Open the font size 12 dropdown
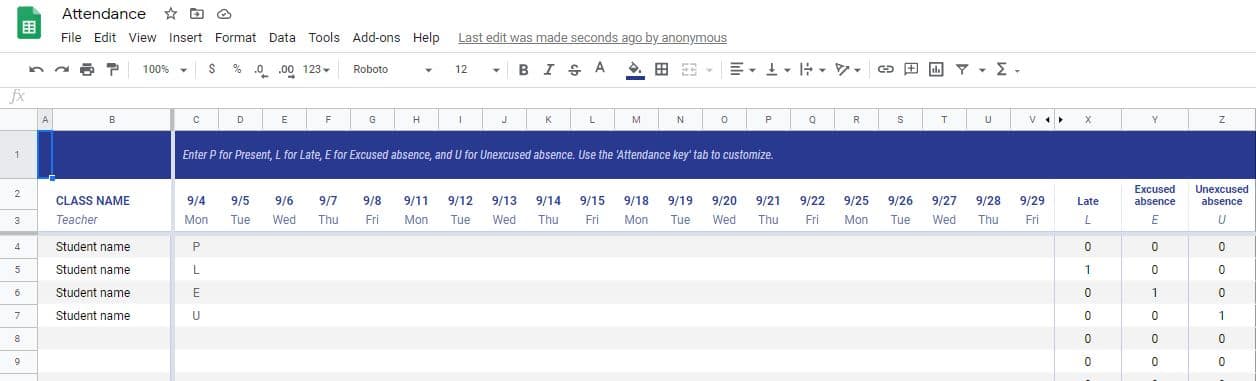The height and width of the screenshot is (381, 1256). (477, 69)
